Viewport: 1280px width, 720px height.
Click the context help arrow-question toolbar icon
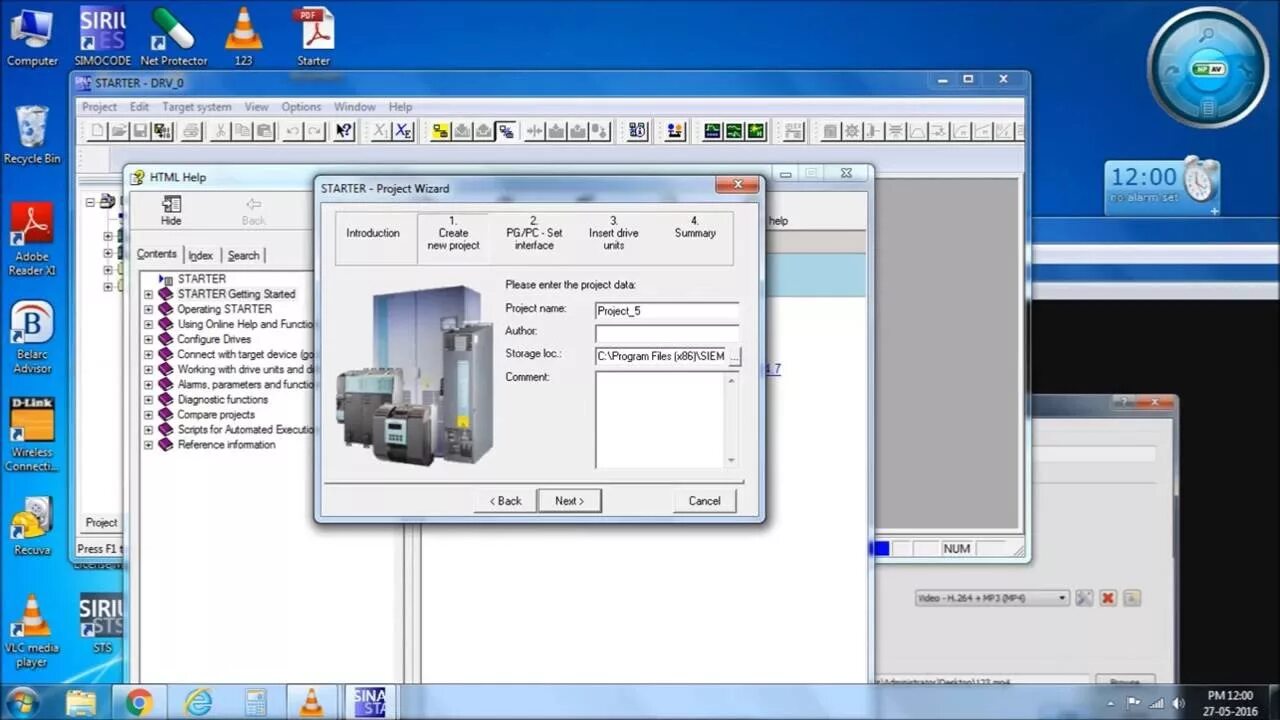[x=344, y=131]
